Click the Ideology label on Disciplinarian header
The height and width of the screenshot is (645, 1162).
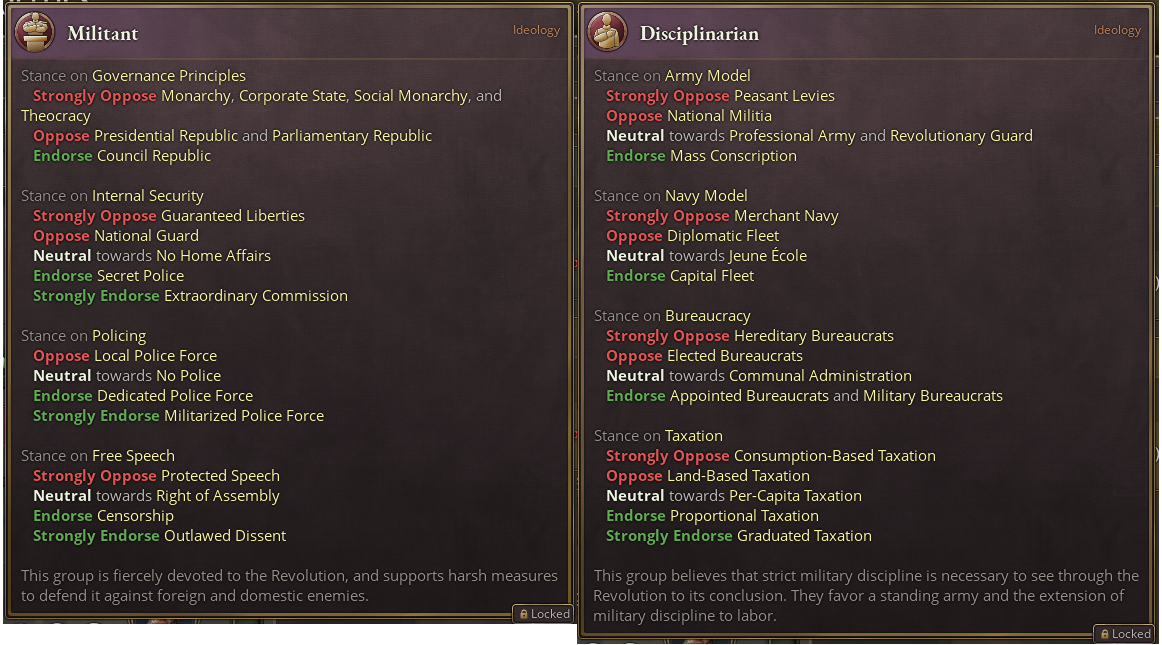click(x=1117, y=30)
